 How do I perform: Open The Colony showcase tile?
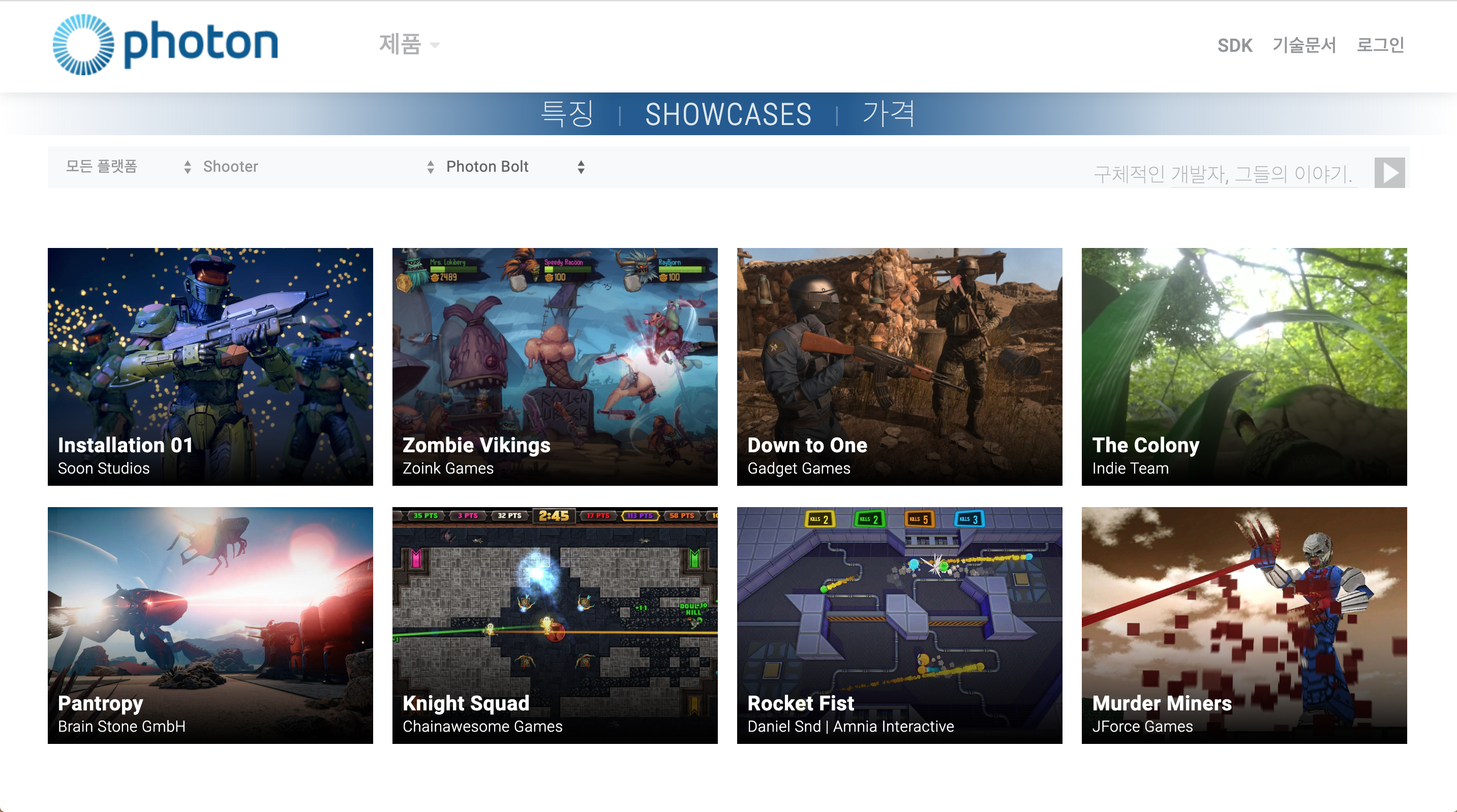[x=1244, y=366]
